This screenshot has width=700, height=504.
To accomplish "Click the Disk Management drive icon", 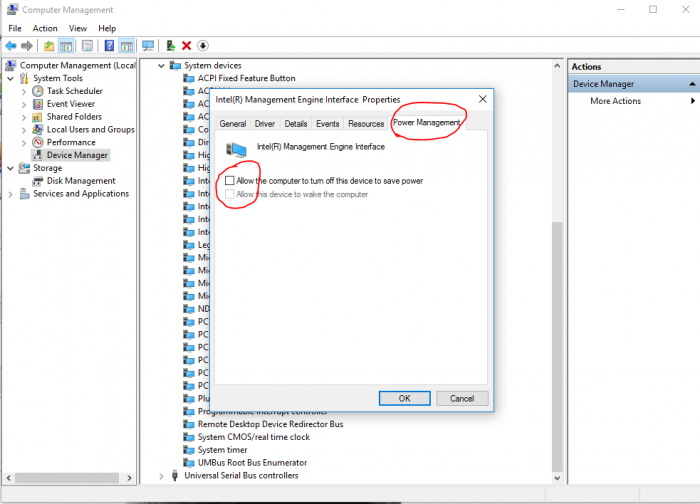I will pos(38,181).
